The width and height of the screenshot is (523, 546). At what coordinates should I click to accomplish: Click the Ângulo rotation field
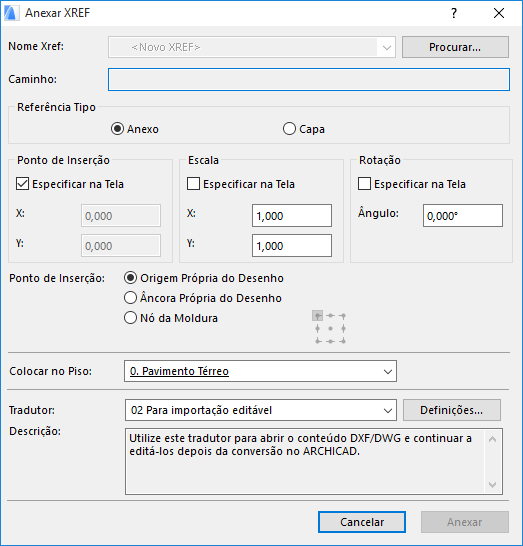tap(463, 216)
